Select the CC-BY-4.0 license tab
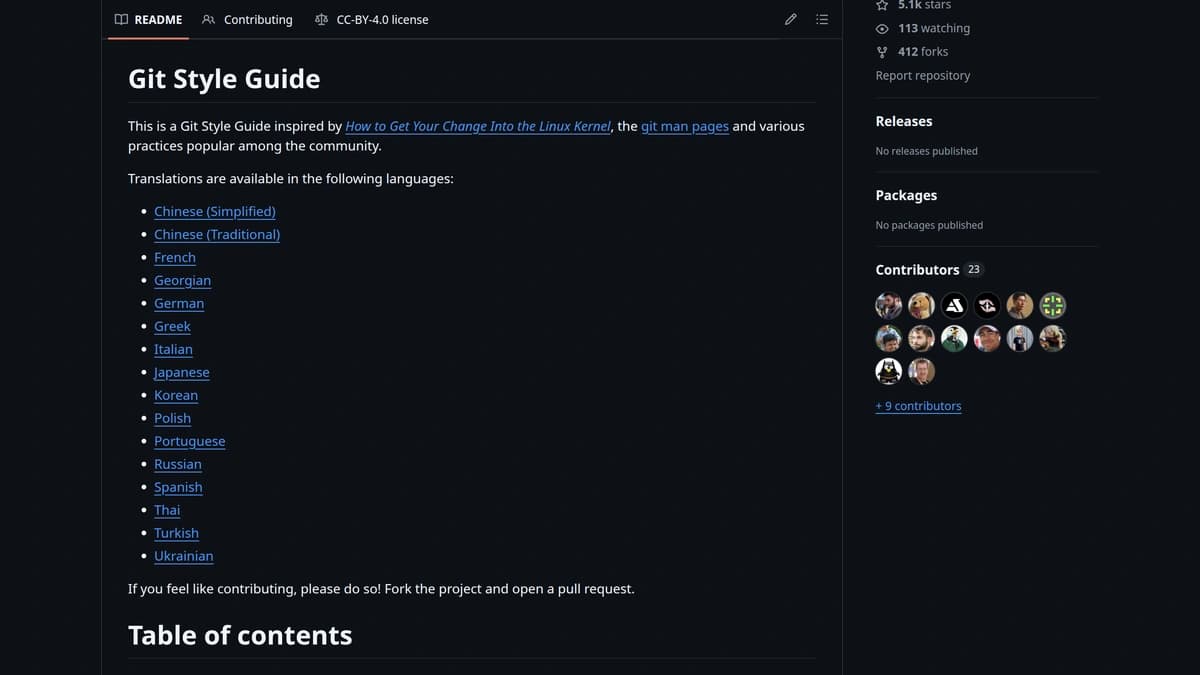Viewport: 1200px width, 675px height. tap(371, 19)
